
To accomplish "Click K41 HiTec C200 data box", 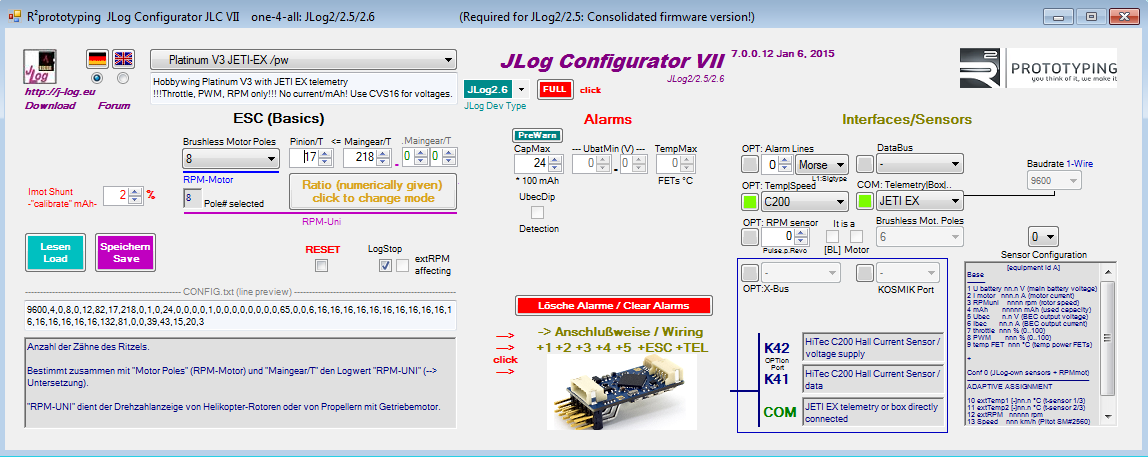I will 873,379.
